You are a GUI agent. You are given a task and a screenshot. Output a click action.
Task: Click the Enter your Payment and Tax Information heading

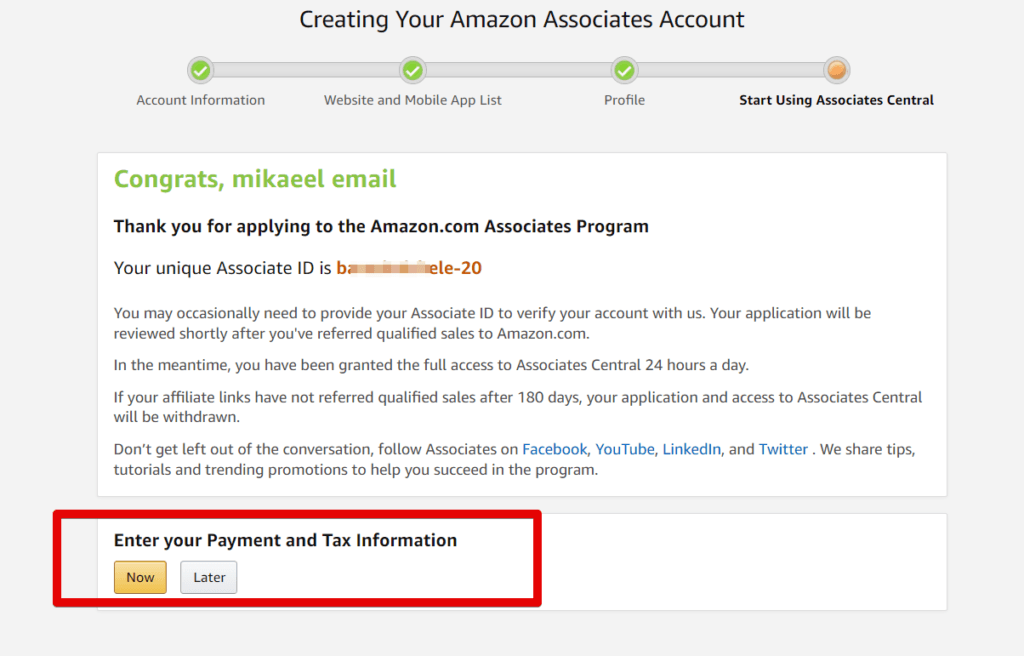click(x=285, y=540)
